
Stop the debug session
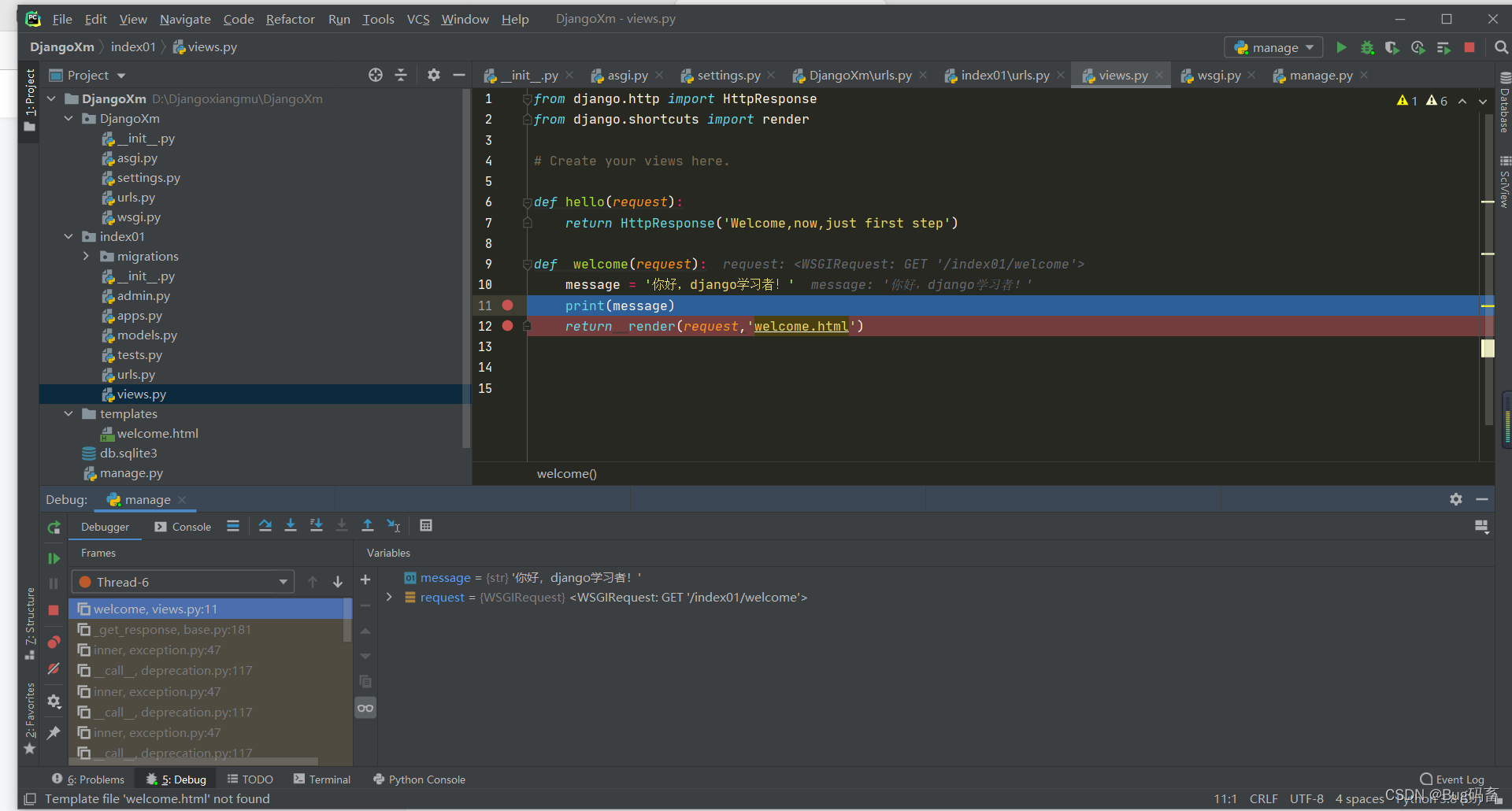(54, 610)
